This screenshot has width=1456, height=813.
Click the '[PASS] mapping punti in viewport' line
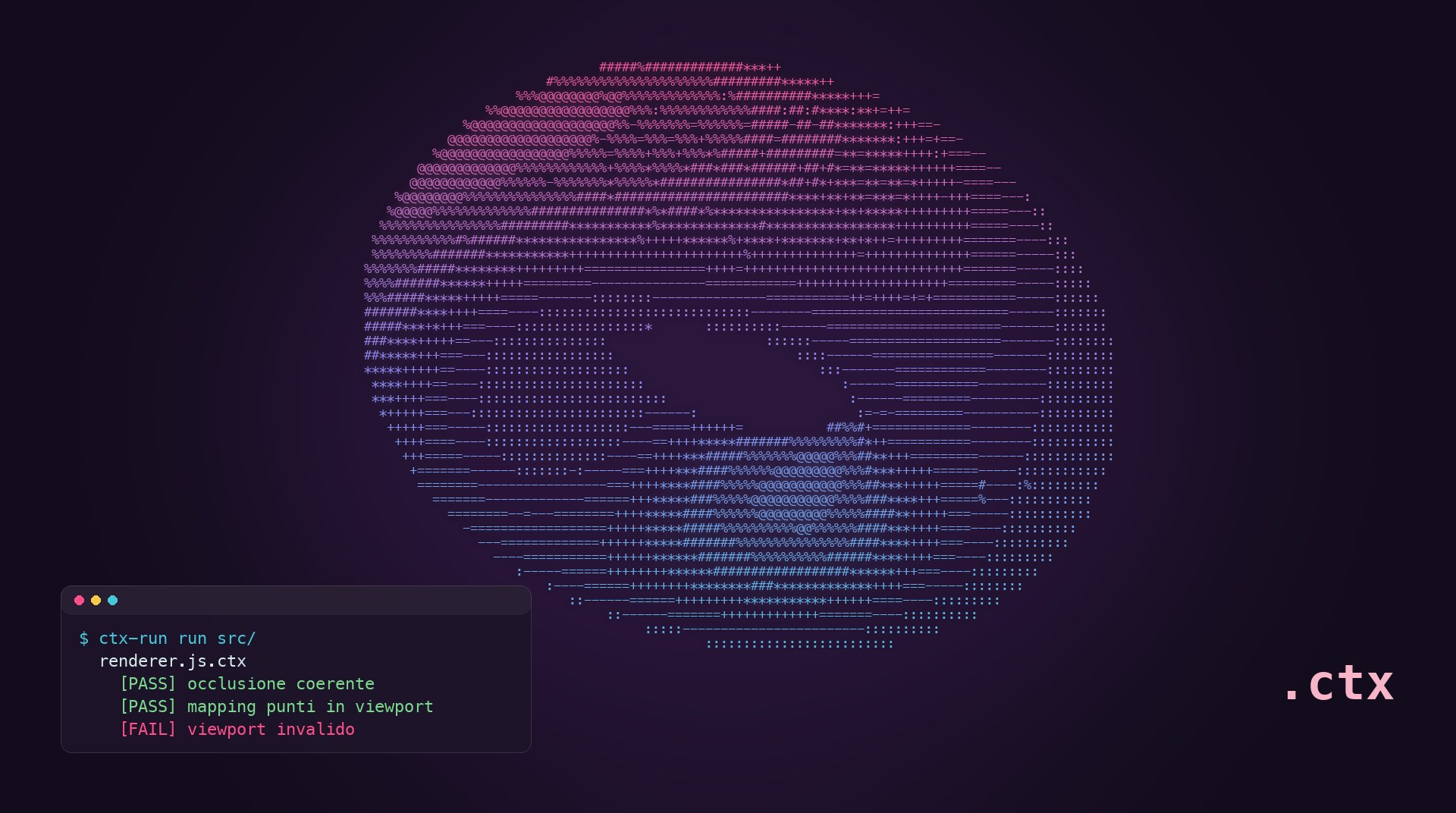click(x=277, y=707)
